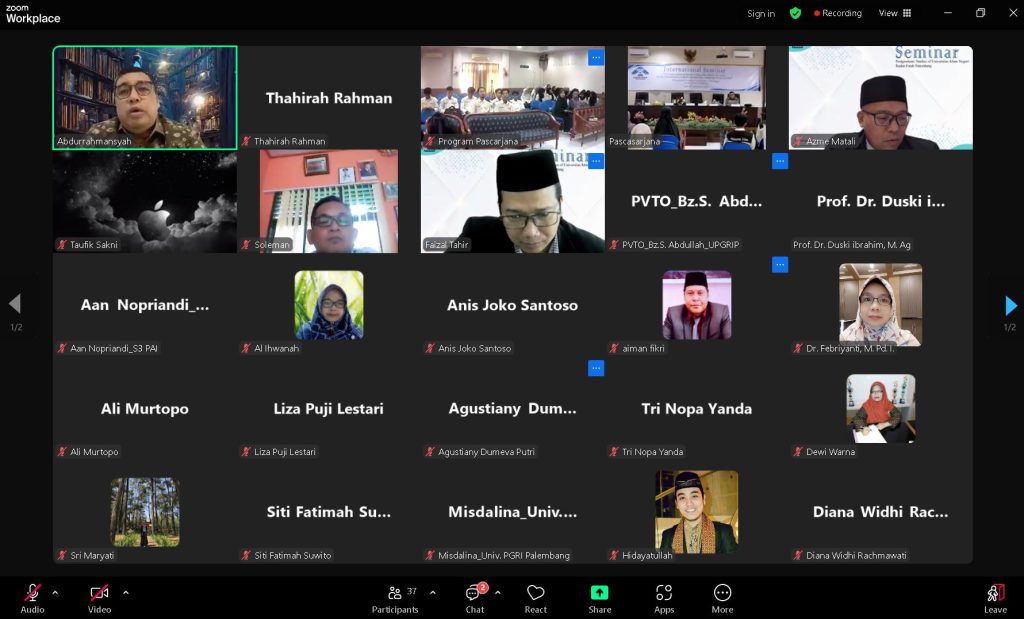This screenshot has height=619, width=1024.
Task: Go to next page of participants
Action: tap(1010, 305)
